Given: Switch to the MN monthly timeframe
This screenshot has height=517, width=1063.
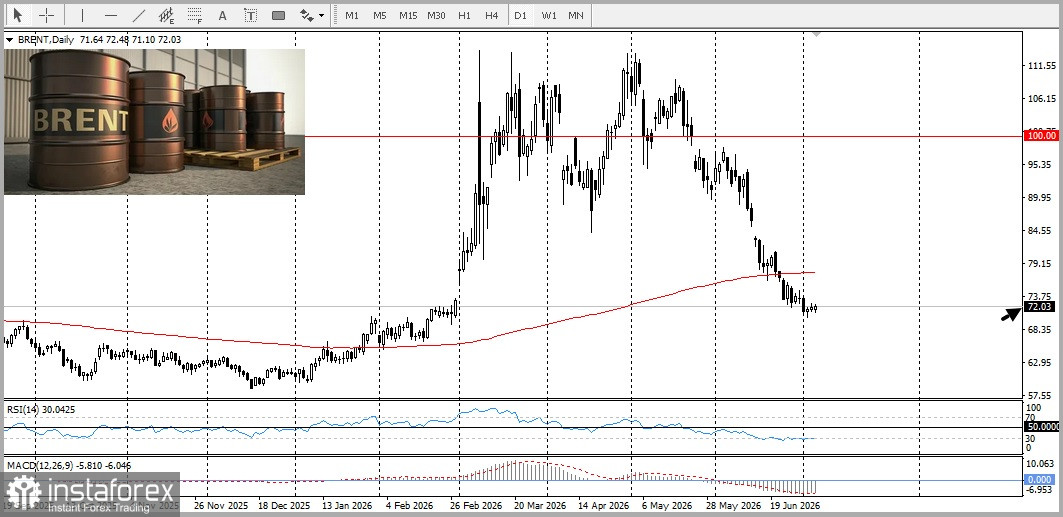Looking at the screenshot, I should click(576, 15).
